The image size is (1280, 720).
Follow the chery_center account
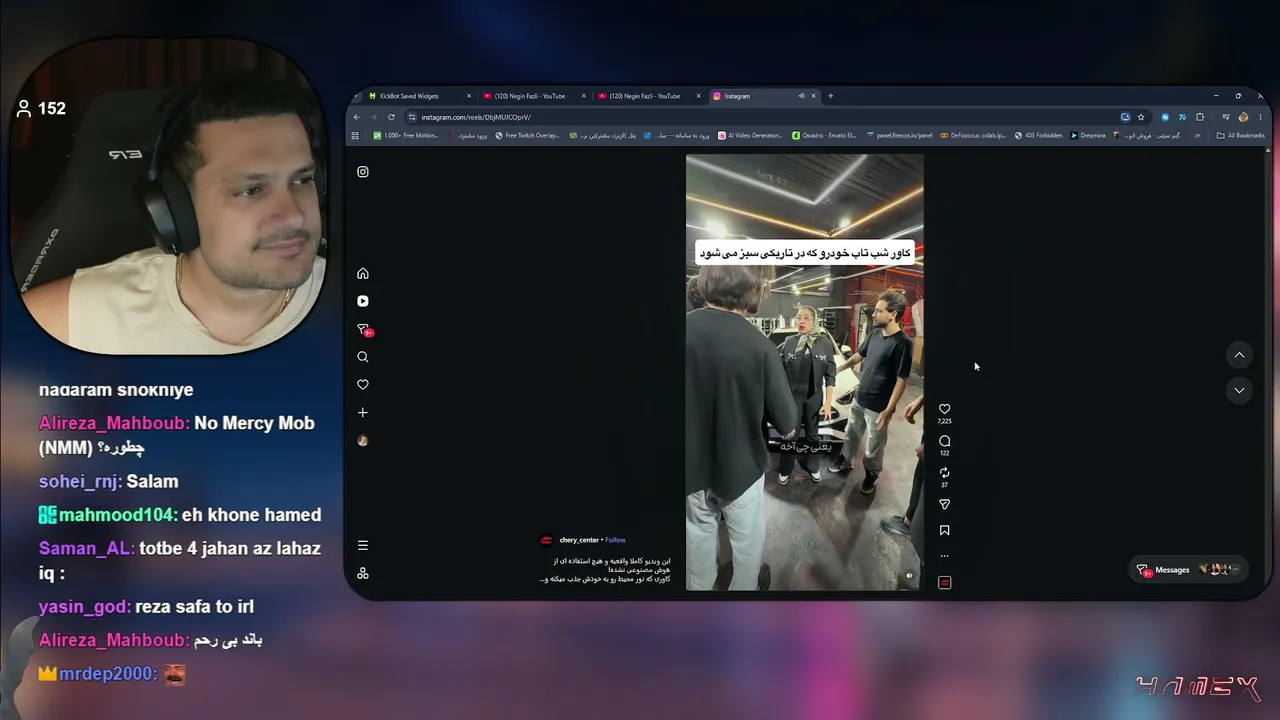[615, 540]
